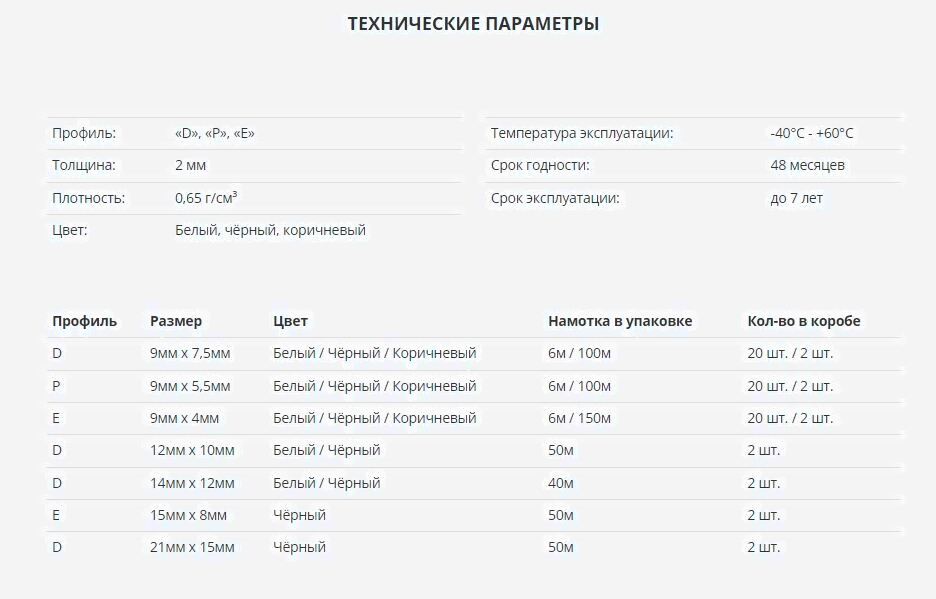Click the 14мм x 12мм size cell
The height and width of the screenshot is (599, 936).
click(x=192, y=483)
